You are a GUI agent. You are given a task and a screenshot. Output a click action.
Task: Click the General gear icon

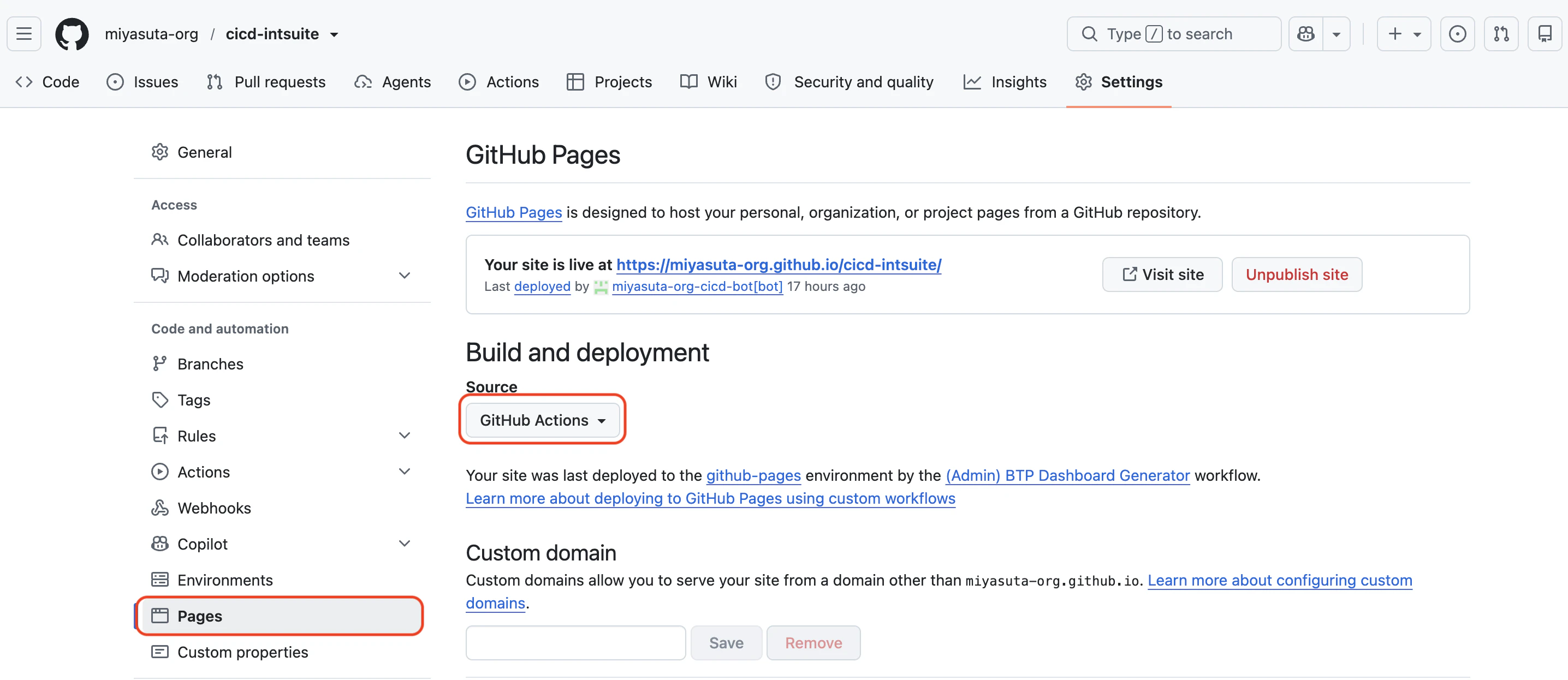160,152
